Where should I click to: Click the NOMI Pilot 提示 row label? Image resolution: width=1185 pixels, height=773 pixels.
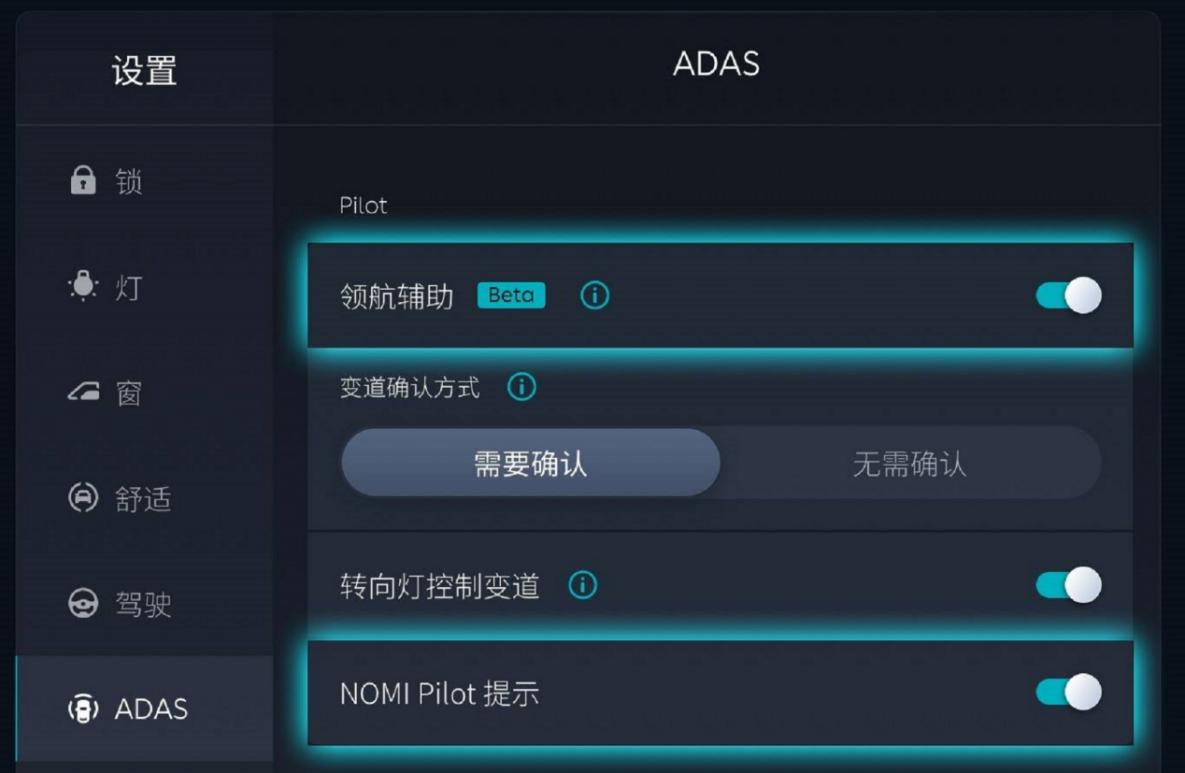click(x=439, y=693)
